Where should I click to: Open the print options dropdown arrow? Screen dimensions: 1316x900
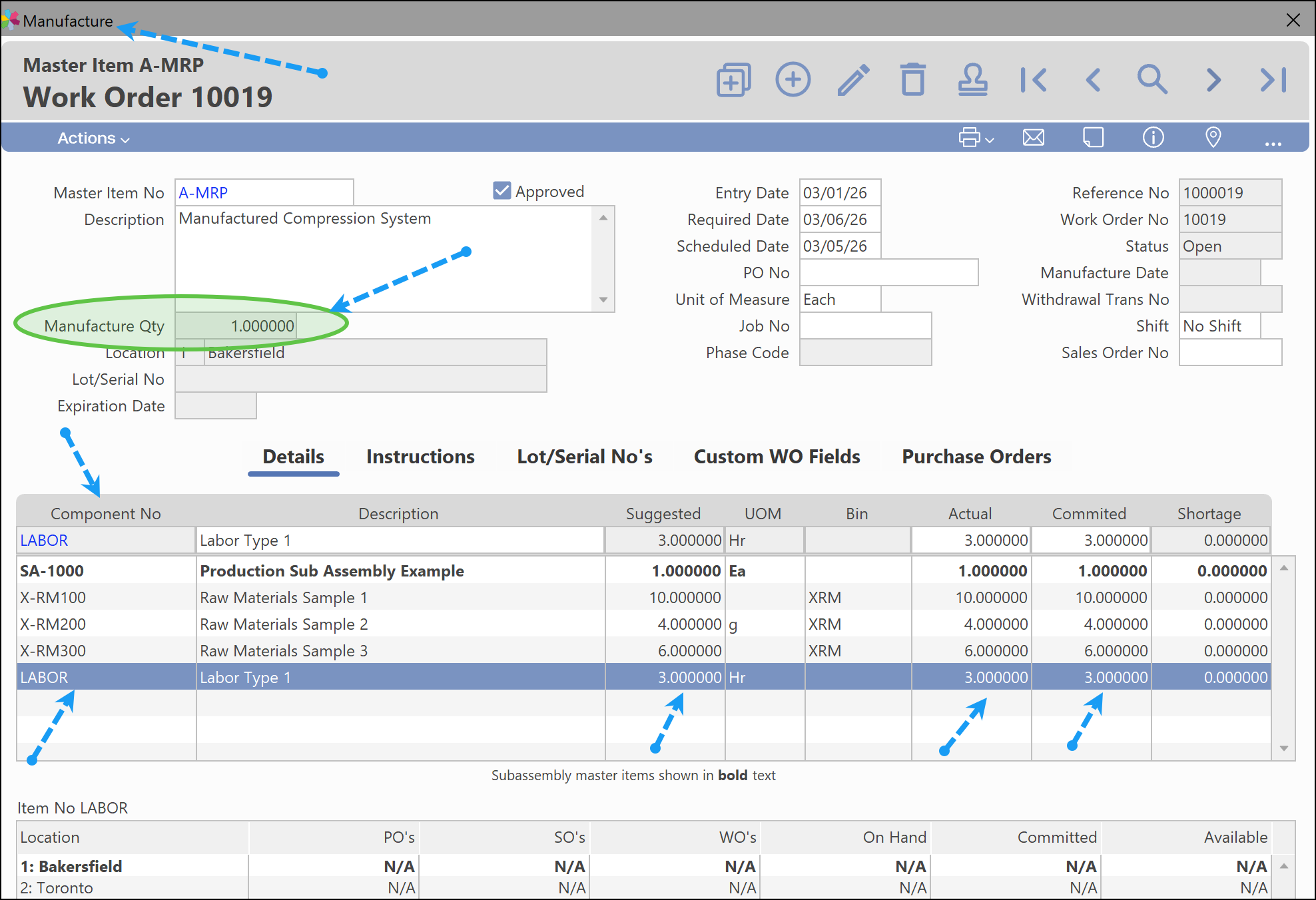pos(990,140)
